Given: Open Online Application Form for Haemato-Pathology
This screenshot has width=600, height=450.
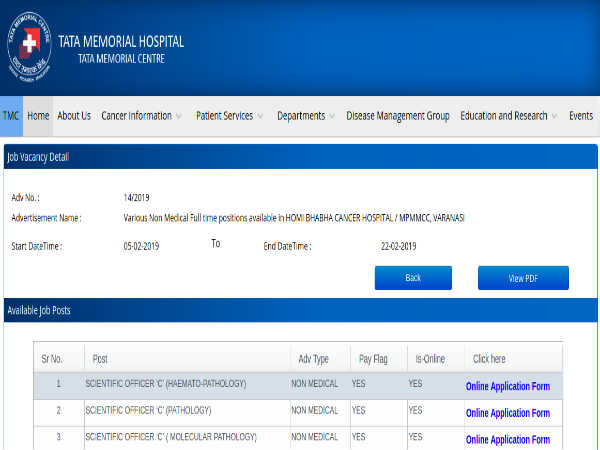Looking at the screenshot, I should pos(507,386).
